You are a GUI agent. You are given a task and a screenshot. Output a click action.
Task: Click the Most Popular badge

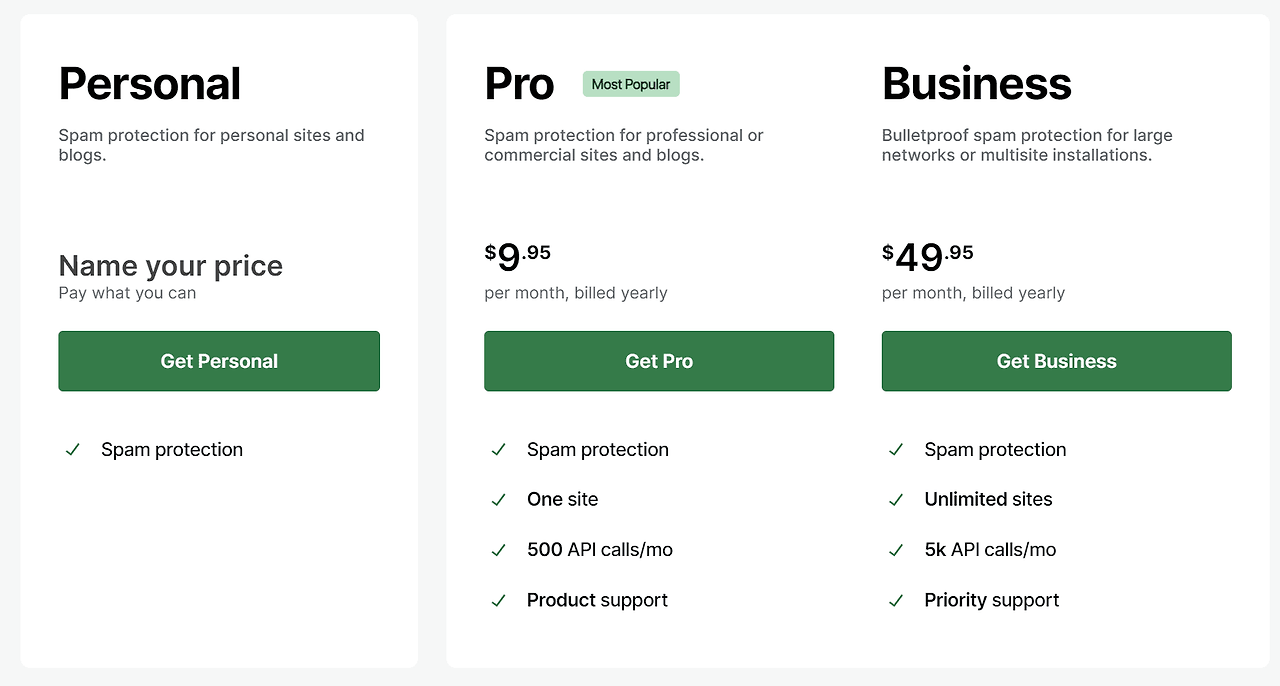[x=631, y=84]
